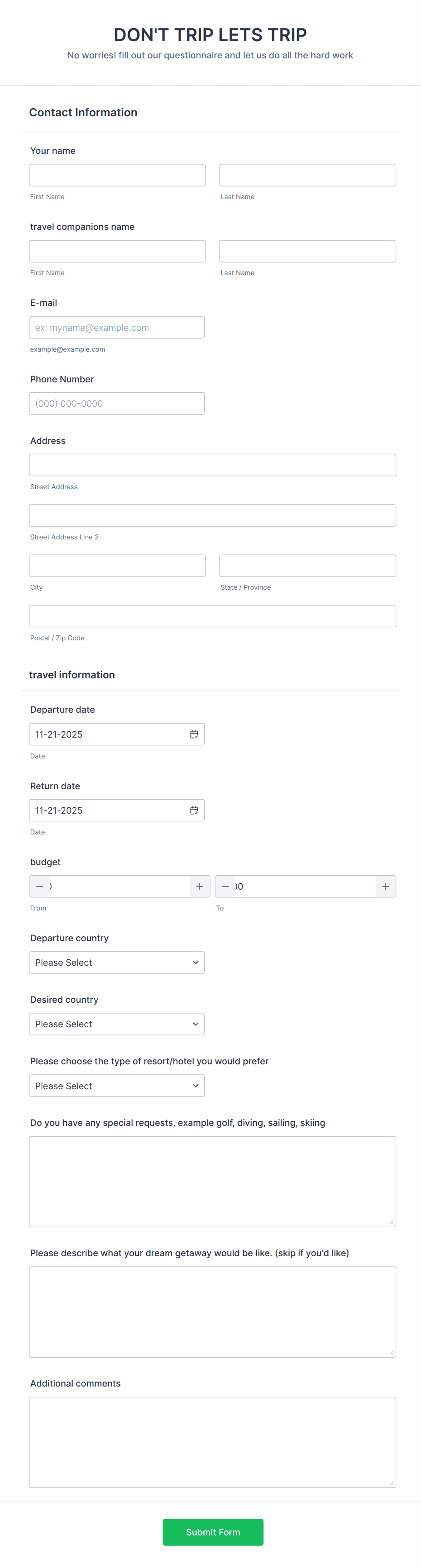Open the Desired country selector
The image size is (421, 1568).
(x=116, y=1024)
